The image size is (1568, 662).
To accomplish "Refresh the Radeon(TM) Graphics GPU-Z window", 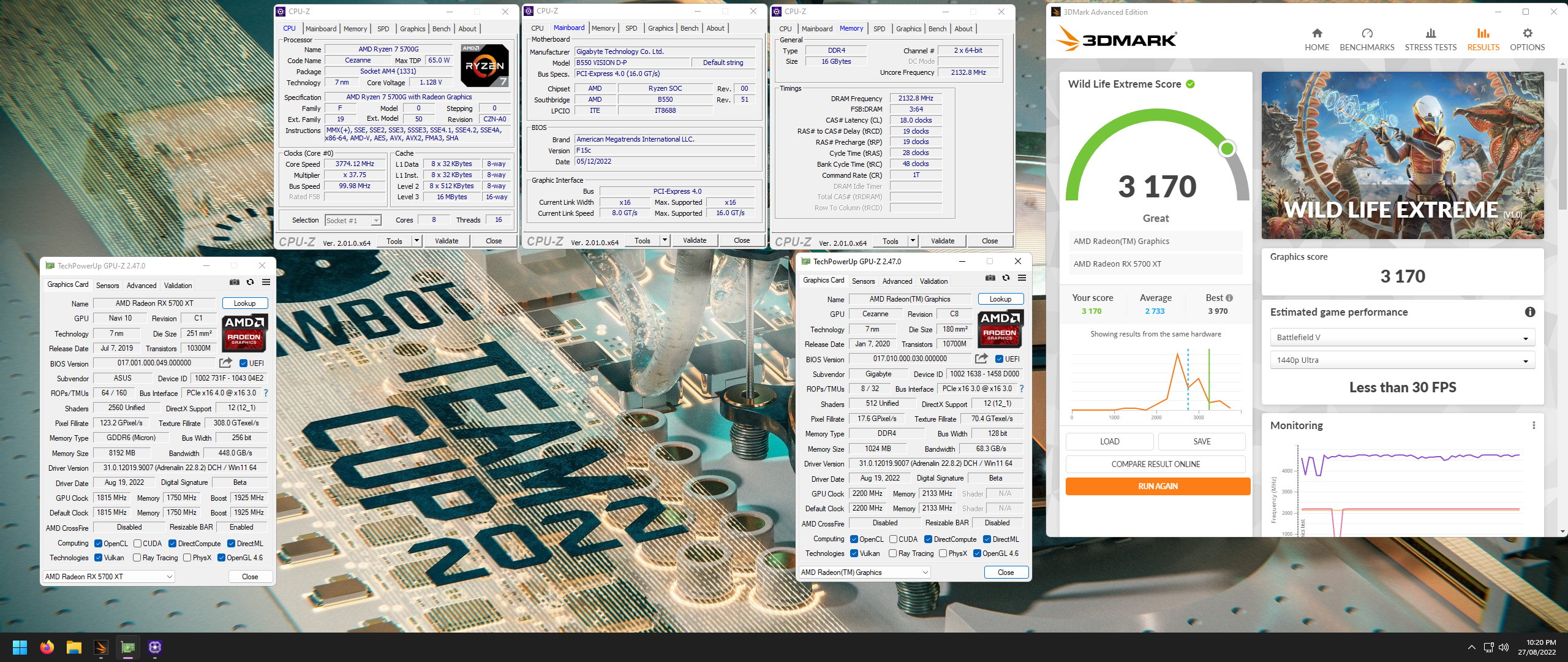I will coord(1006,278).
